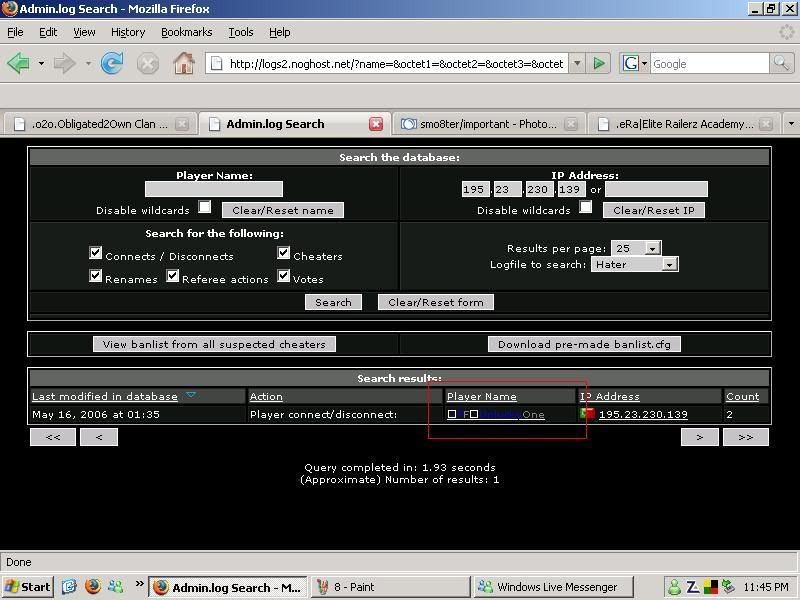Image resolution: width=800 pixels, height=600 pixels.
Task: Click the first IP octet field 195
Action: coord(475,189)
